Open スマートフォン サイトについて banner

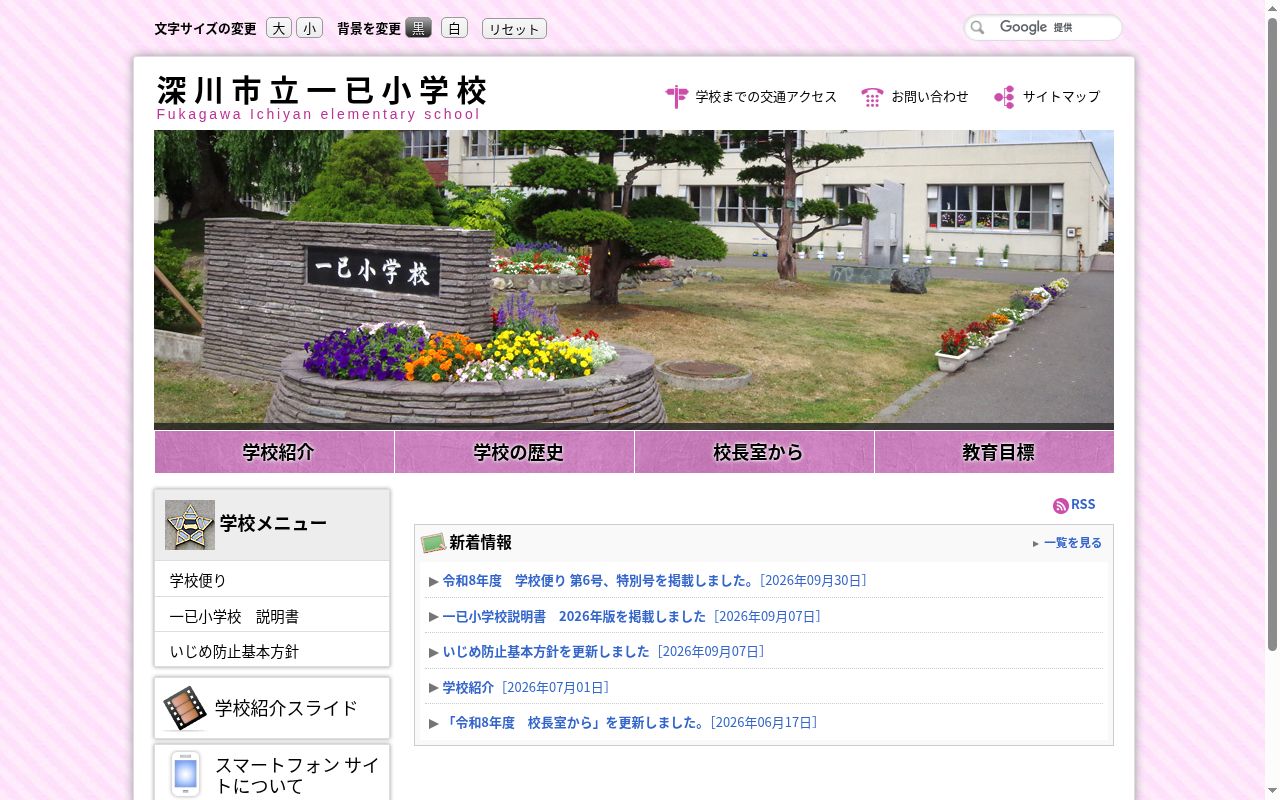point(272,774)
